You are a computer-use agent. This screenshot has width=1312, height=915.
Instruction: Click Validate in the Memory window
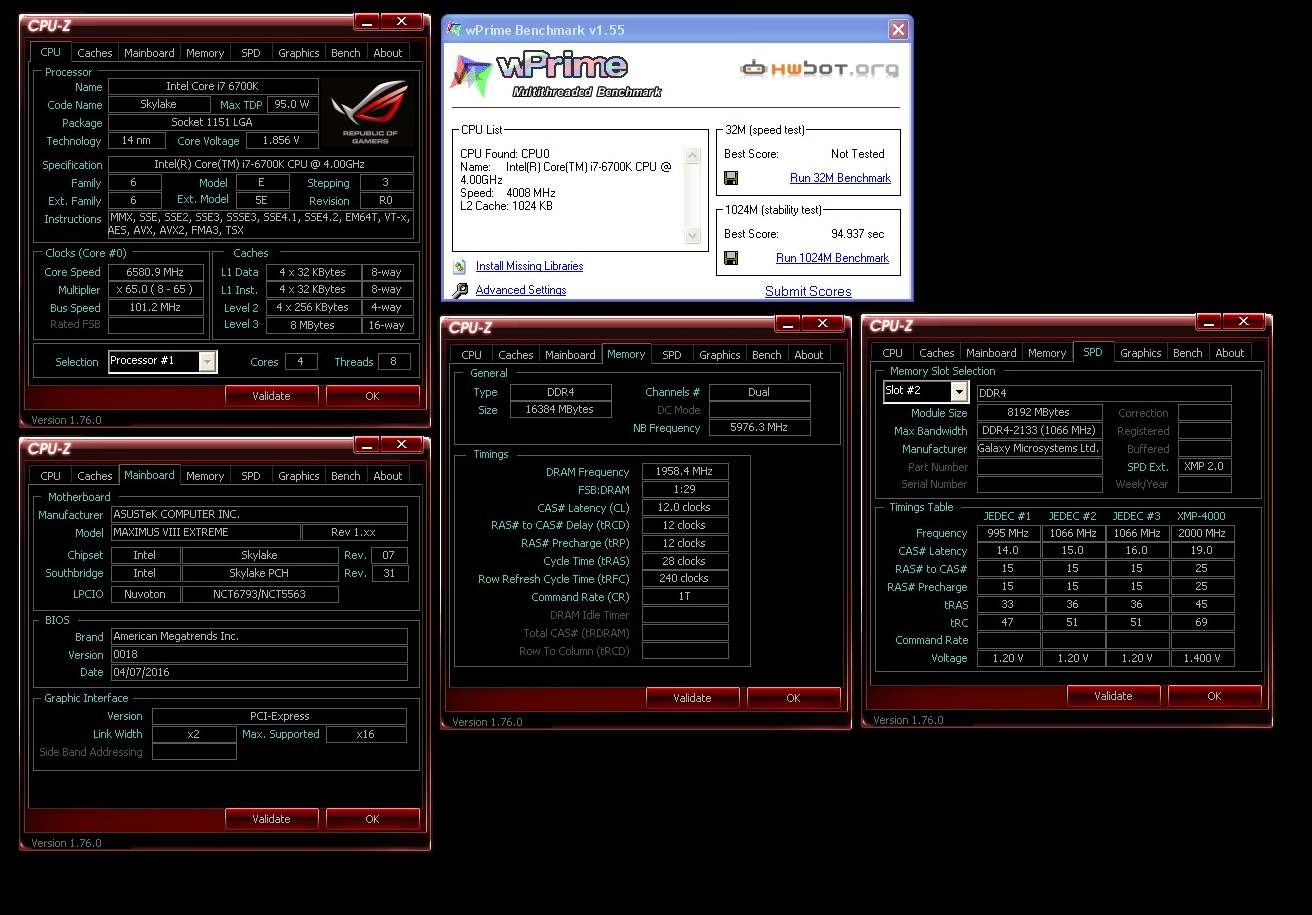(x=692, y=698)
